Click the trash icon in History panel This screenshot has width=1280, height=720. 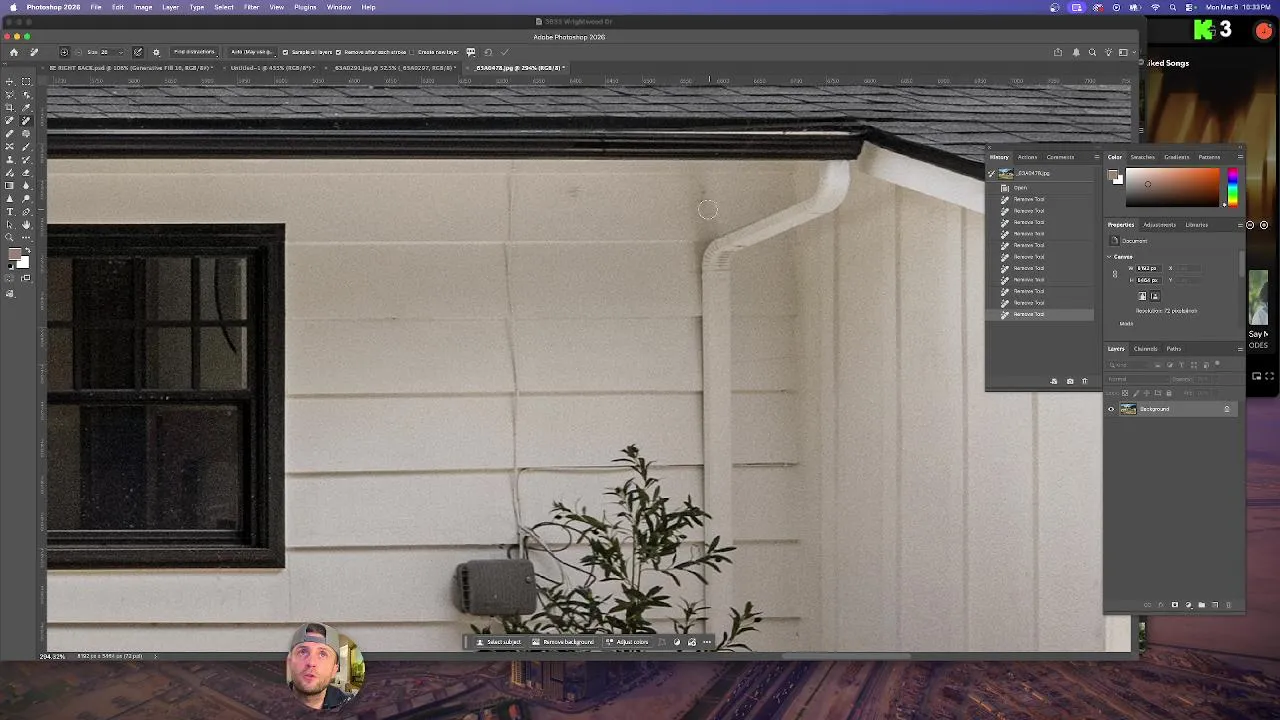1084,381
